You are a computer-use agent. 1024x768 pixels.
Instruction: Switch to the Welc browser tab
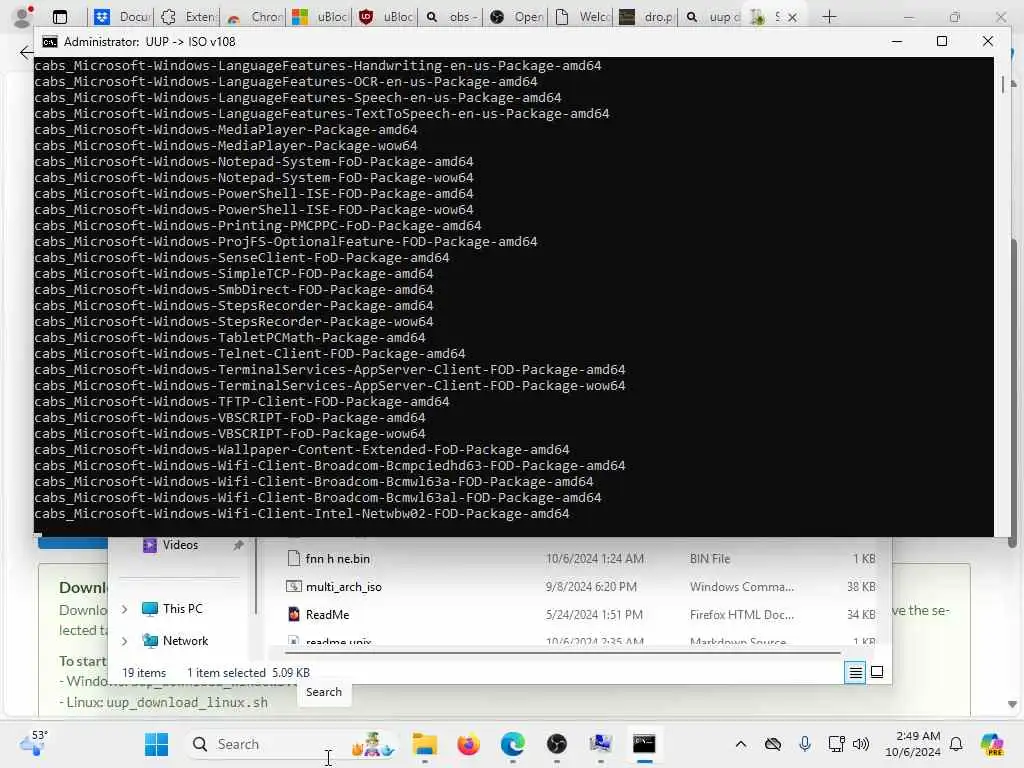coord(583,17)
